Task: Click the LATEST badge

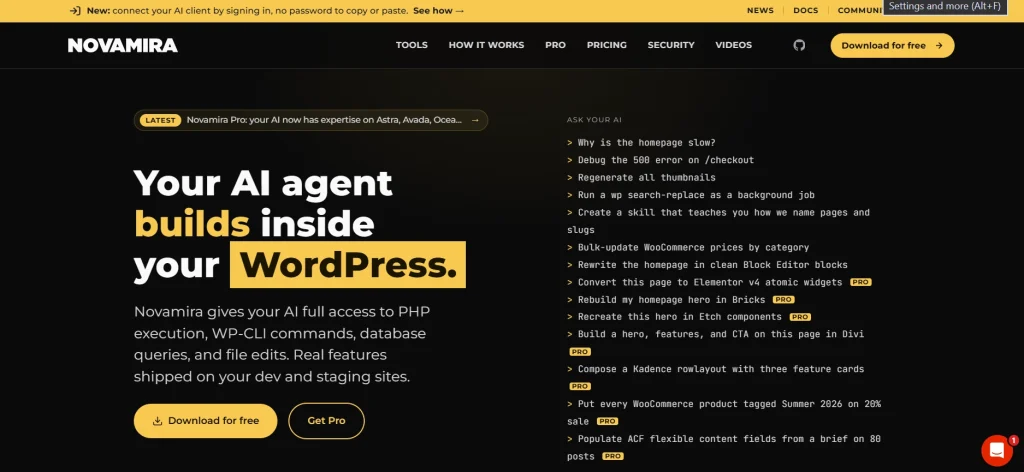Action: tap(160, 120)
